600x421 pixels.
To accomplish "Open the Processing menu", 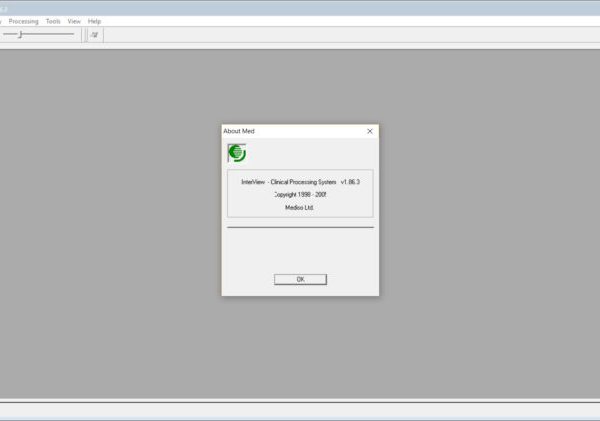I will (23, 21).
